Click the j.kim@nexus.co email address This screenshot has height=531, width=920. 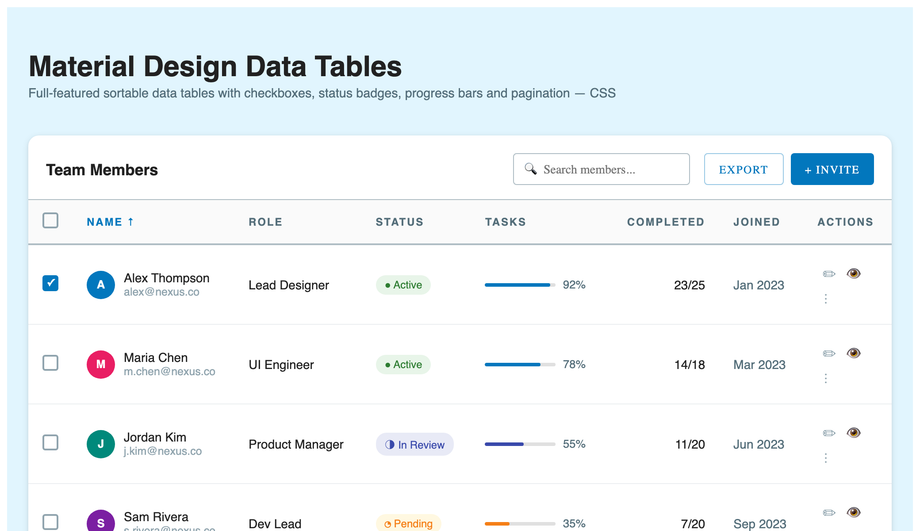[x=163, y=451]
